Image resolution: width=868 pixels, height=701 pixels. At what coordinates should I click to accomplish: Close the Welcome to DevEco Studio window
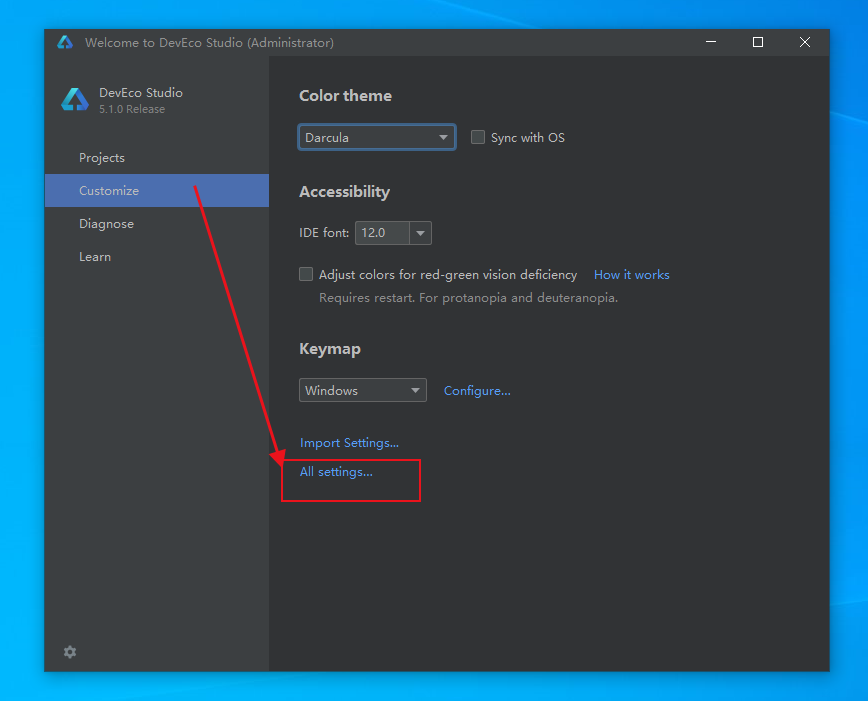tap(805, 42)
